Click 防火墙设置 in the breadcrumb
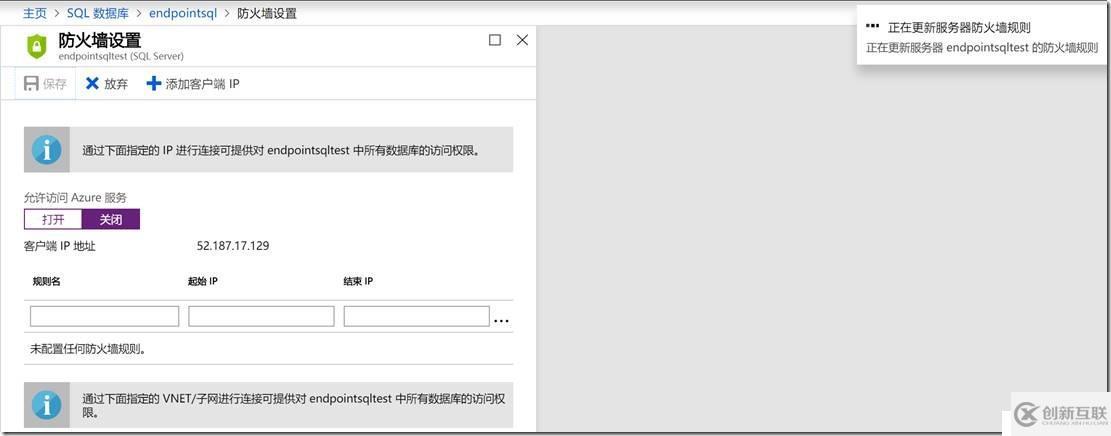This screenshot has height=436, width=1111. pos(267,13)
